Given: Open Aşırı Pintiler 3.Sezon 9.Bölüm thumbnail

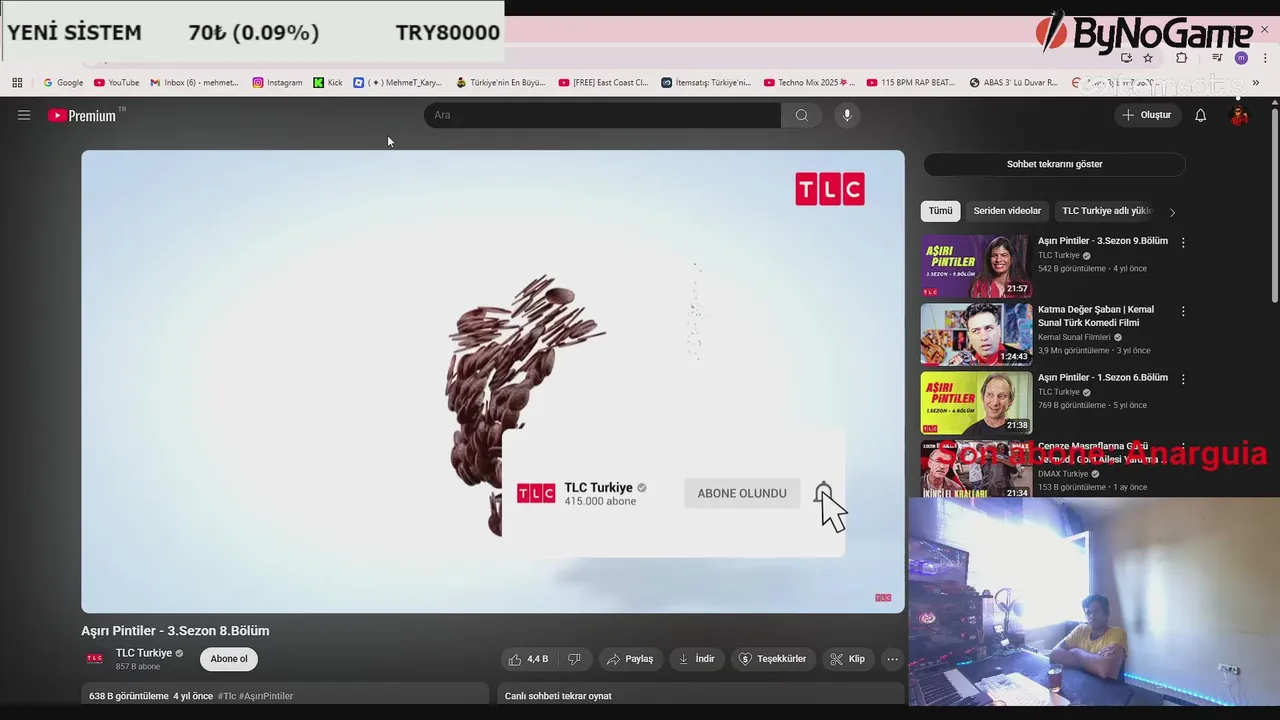Looking at the screenshot, I should 976,266.
